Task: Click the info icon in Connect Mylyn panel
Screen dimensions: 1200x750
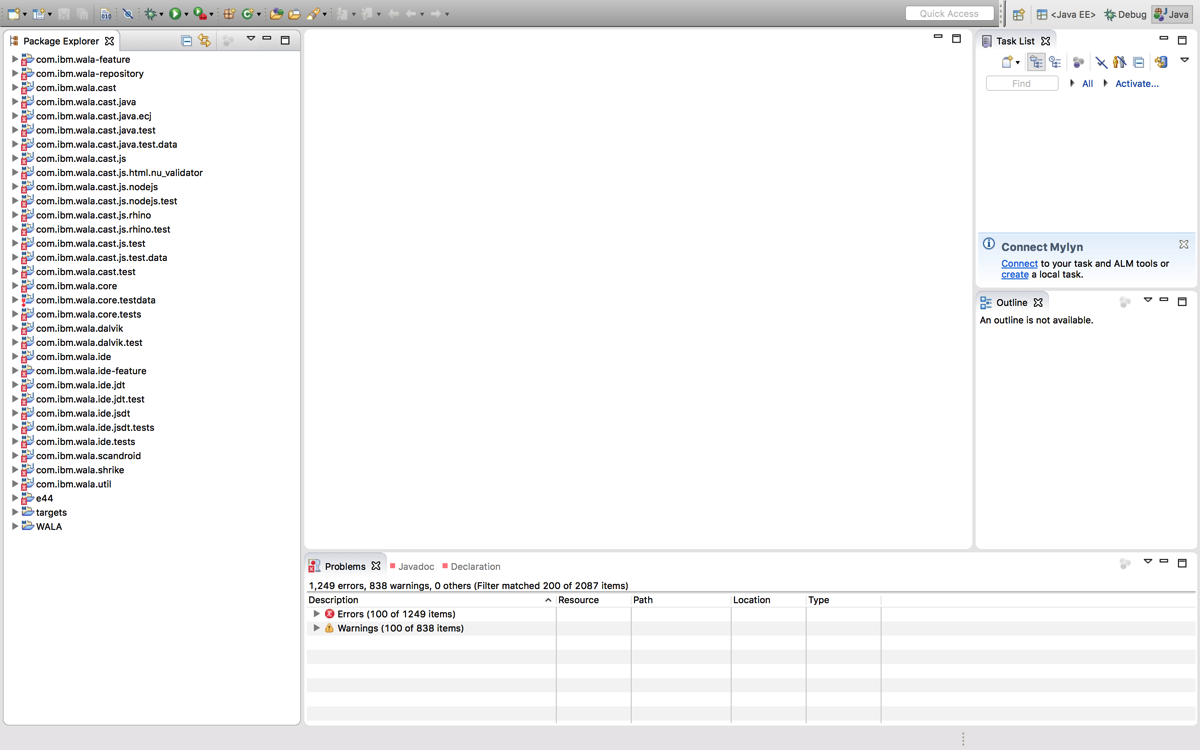Action: [989, 244]
